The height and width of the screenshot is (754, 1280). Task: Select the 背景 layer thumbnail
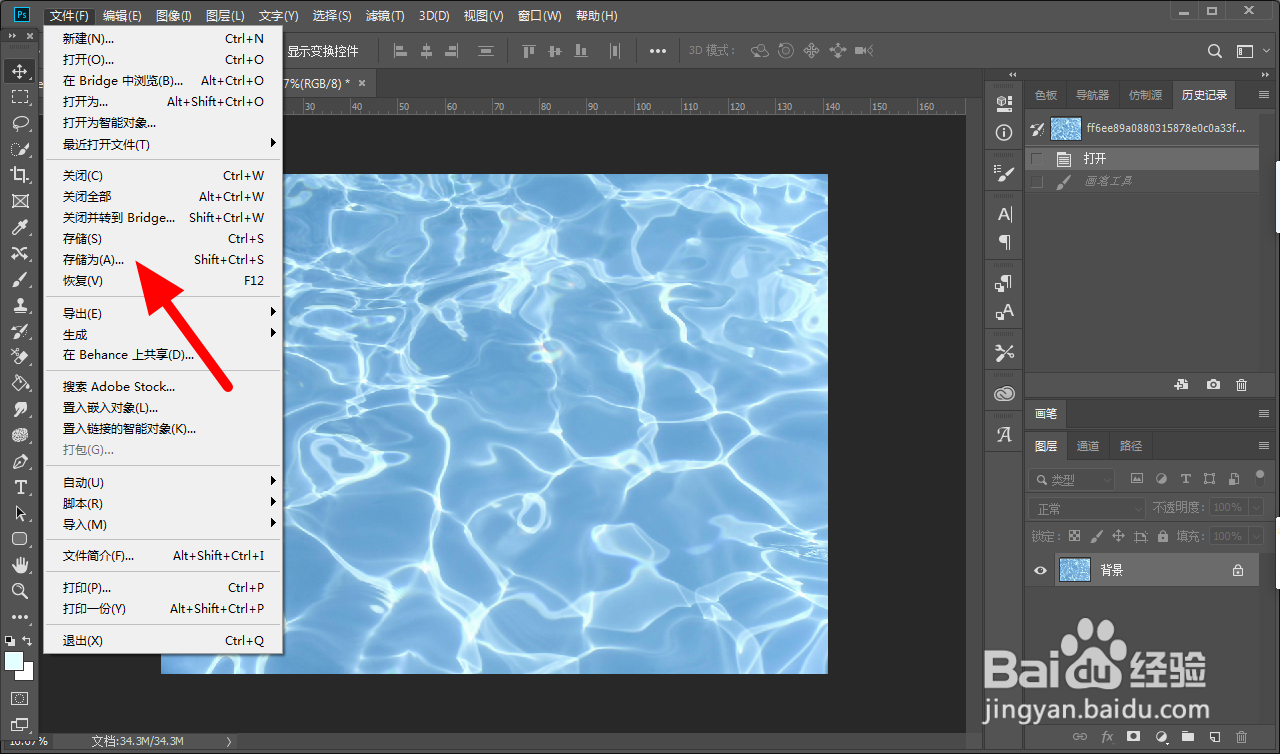coord(1075,570)
